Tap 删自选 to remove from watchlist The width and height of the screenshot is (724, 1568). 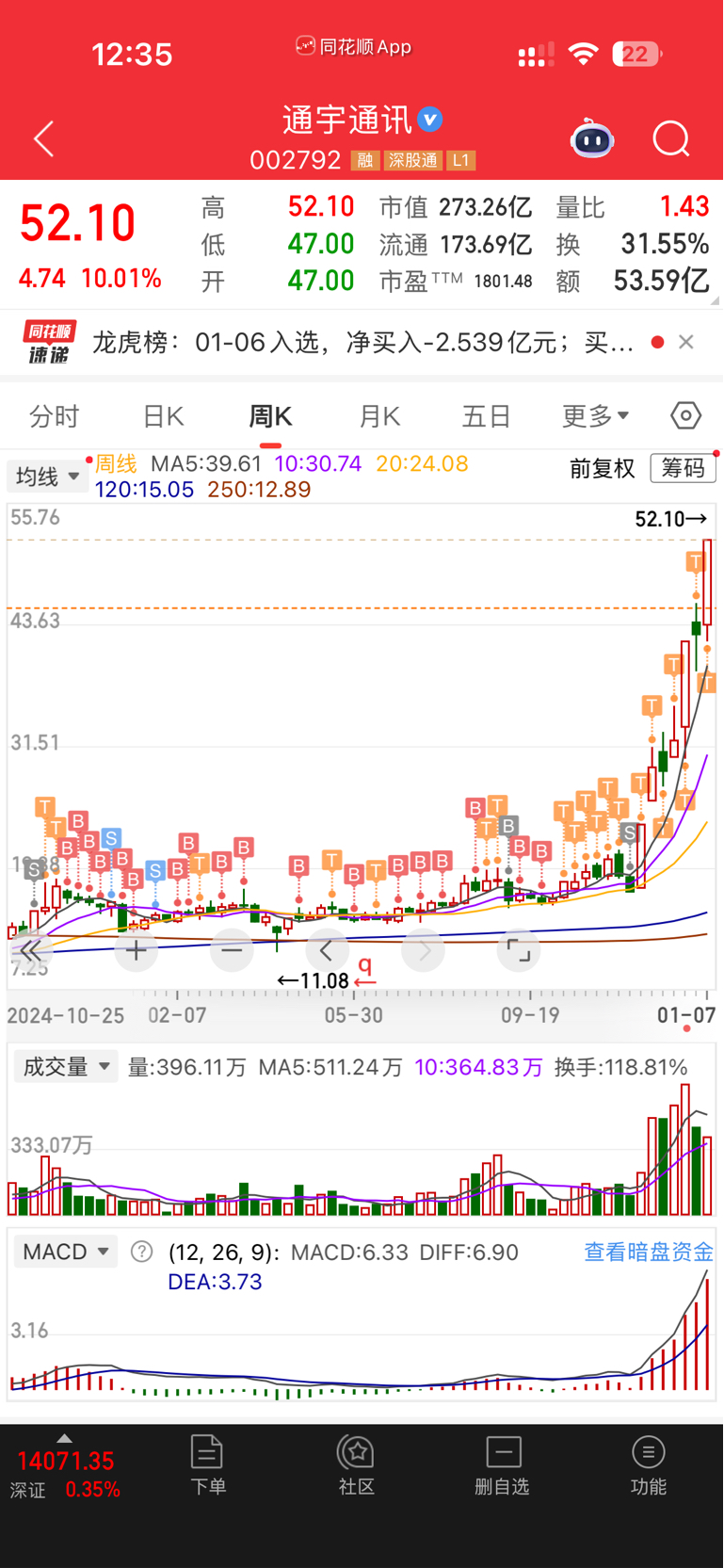click(x=503, y=1465)
